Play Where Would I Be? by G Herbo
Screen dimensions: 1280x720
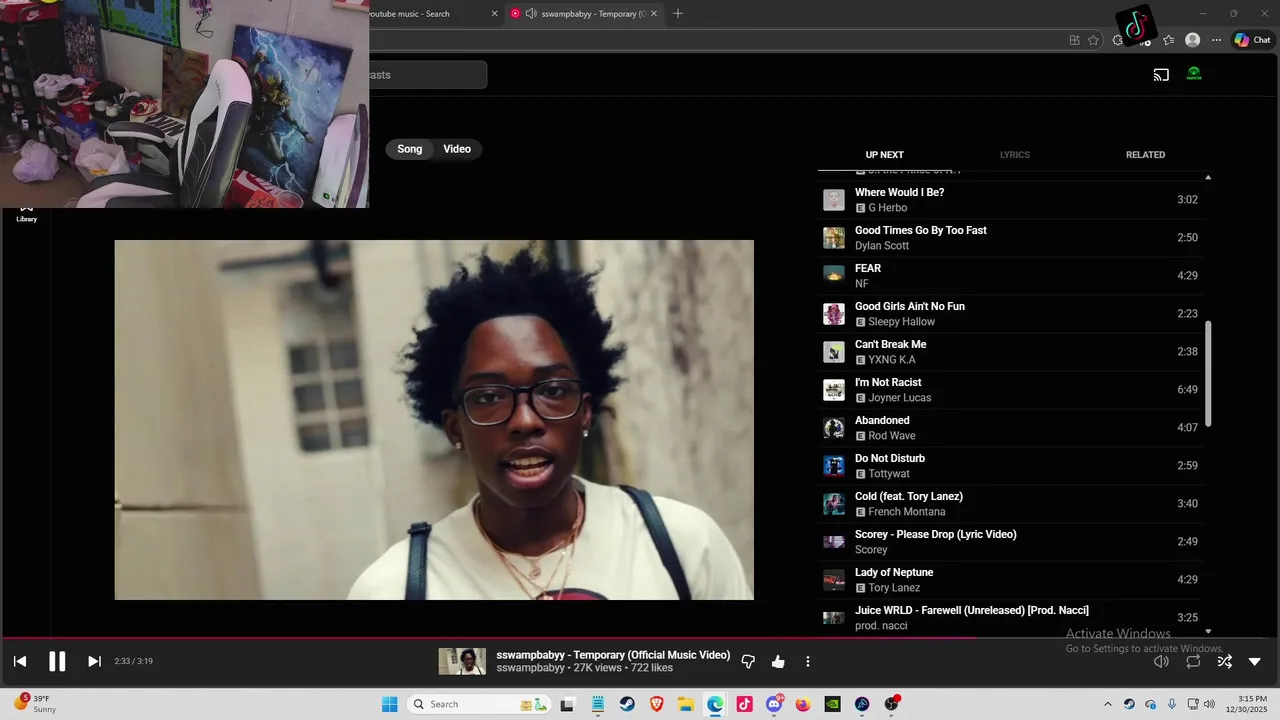click(1010, 200)
